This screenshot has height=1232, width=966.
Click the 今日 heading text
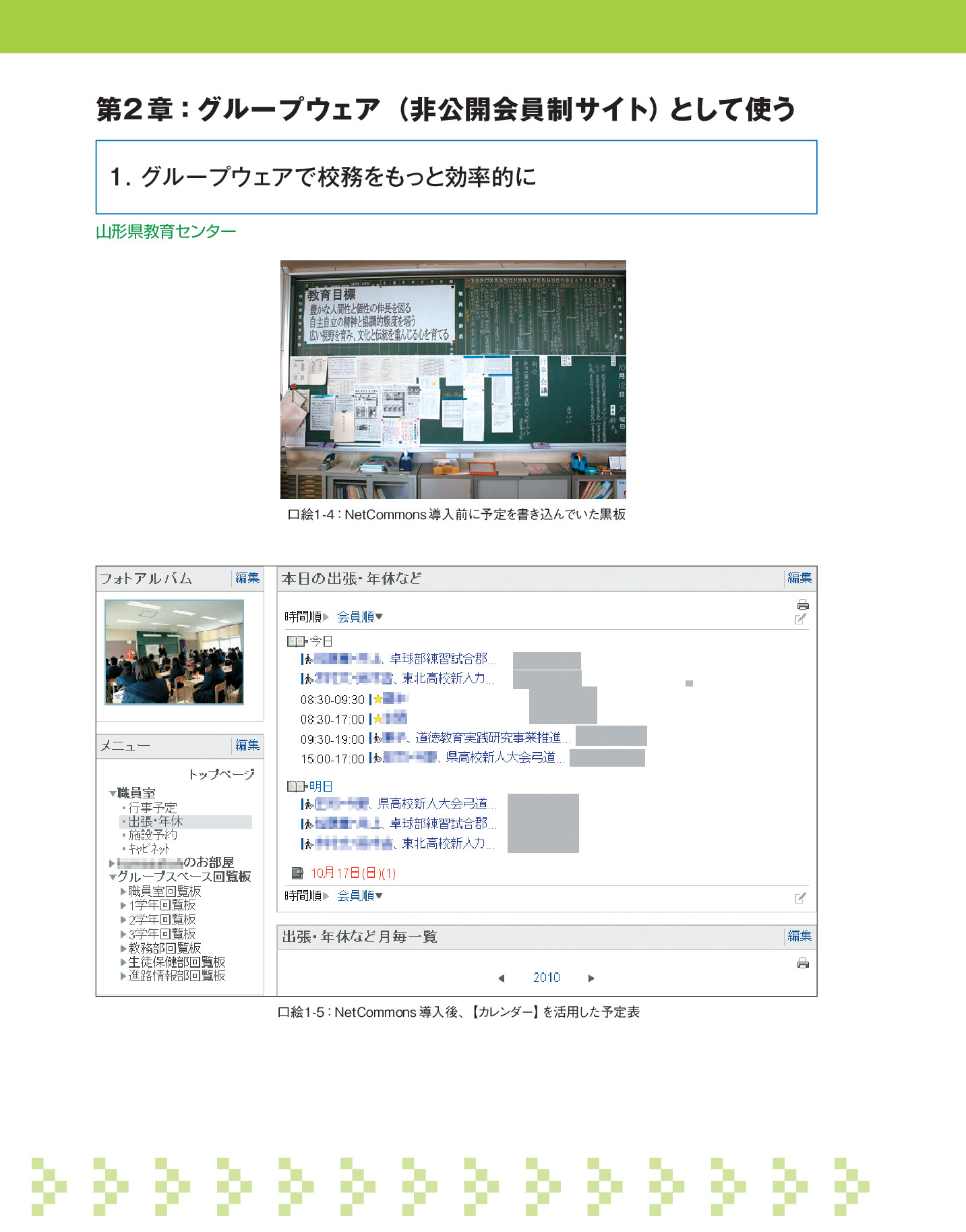tap(321, 641)
